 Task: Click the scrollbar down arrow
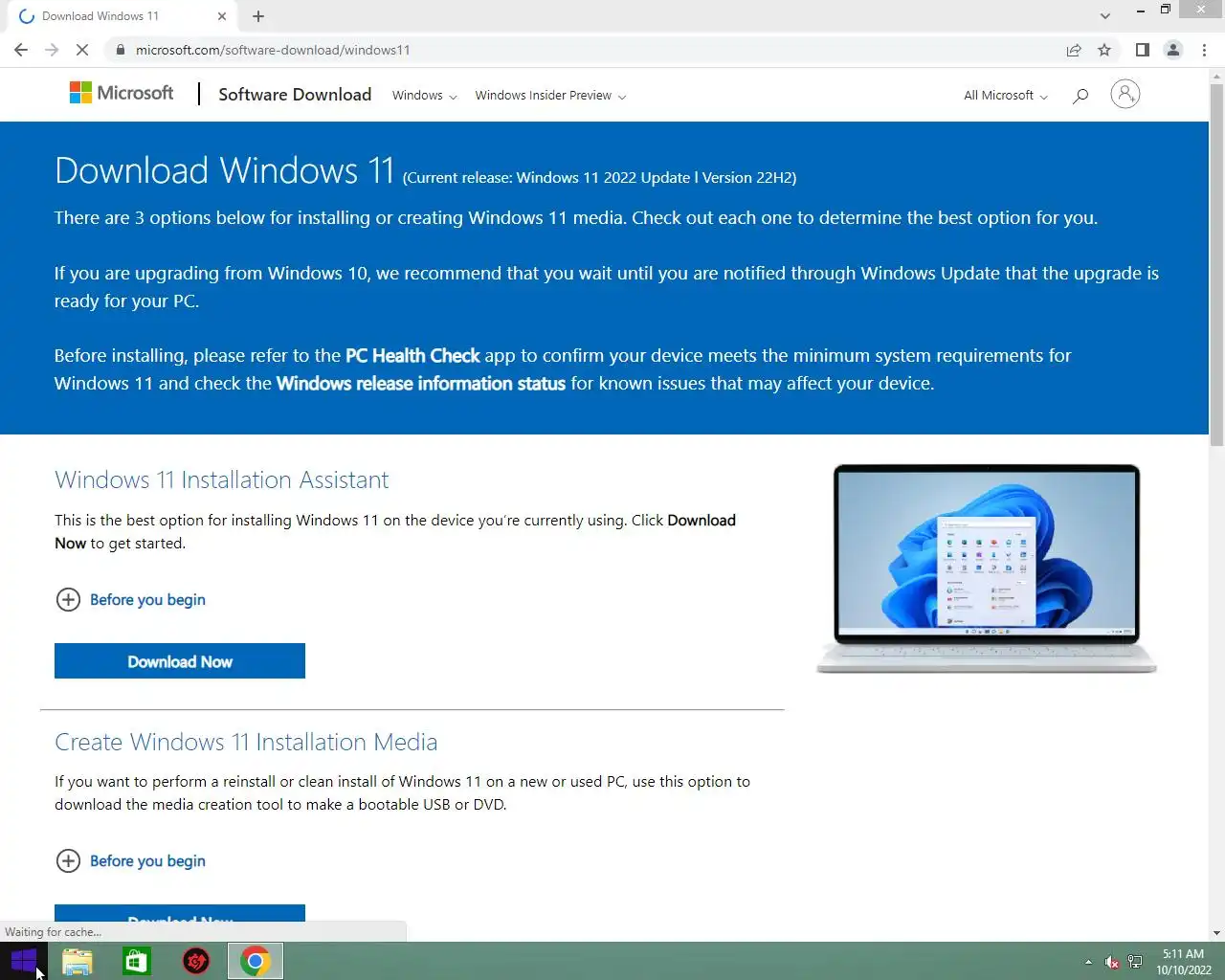[x=1216, y=933]
